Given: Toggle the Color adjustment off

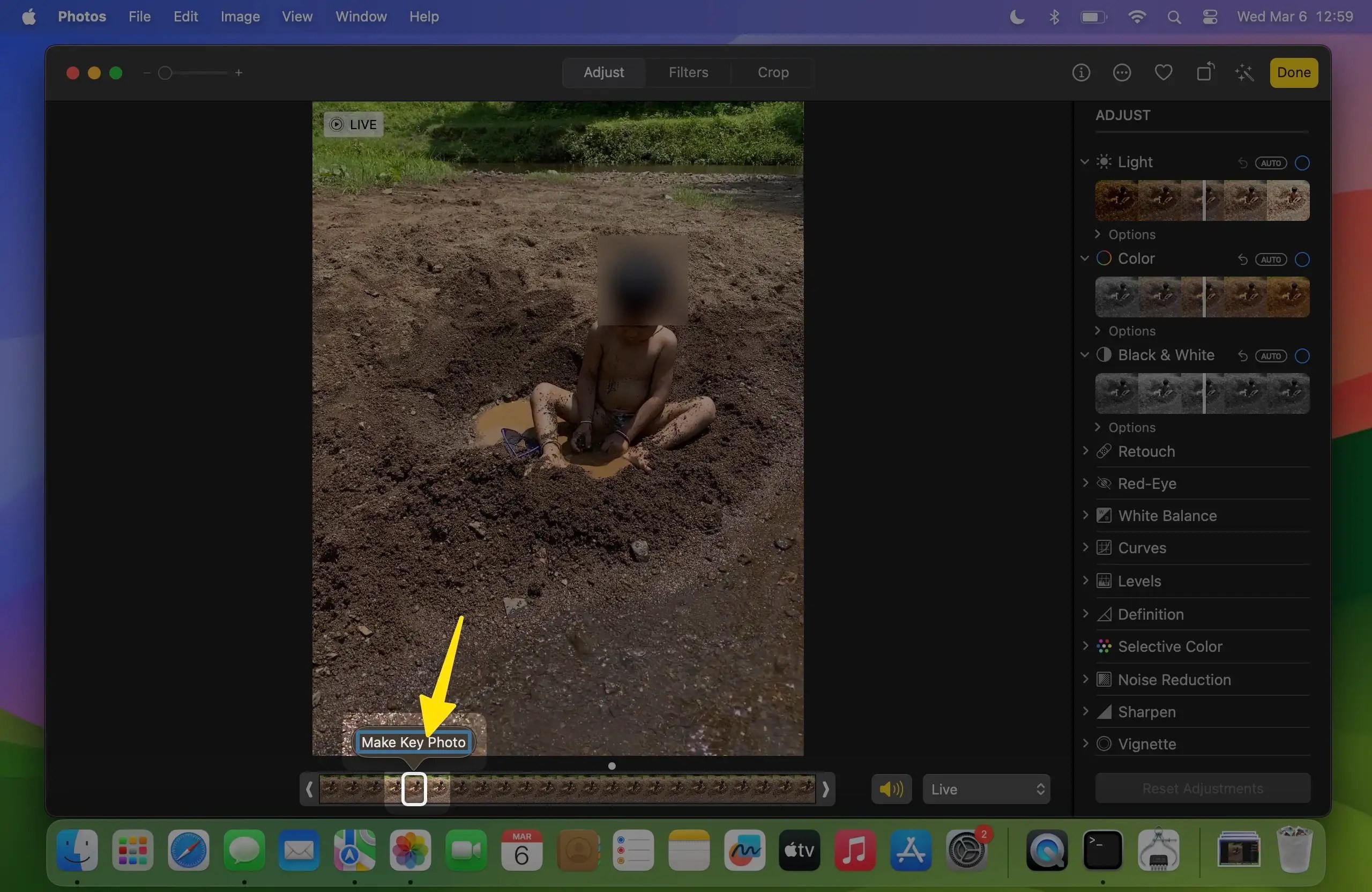Looking at the screenshot, I should tap(1302, 259).
